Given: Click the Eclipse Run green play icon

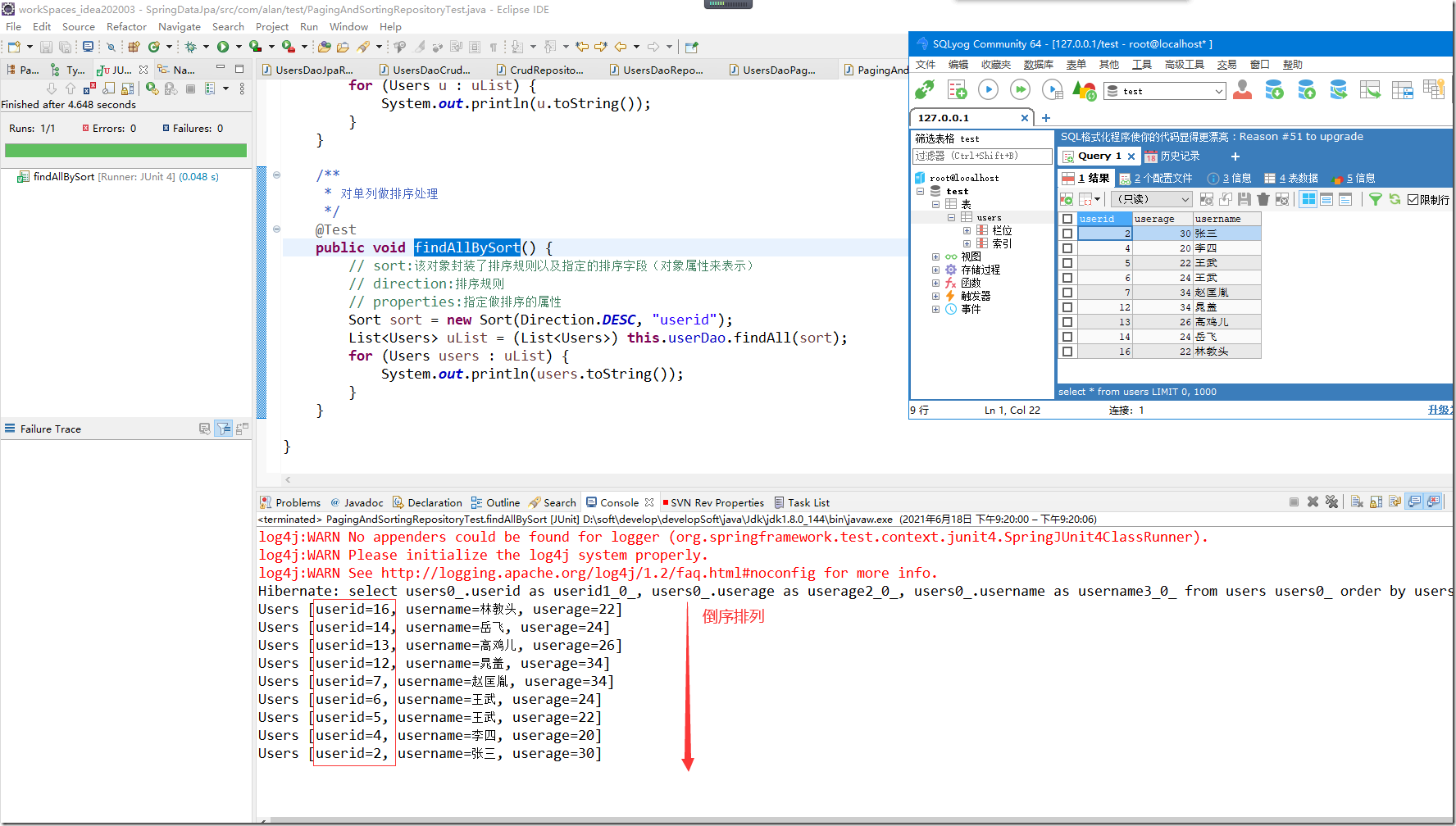Looking at the screenshot, I should [222, 47].
